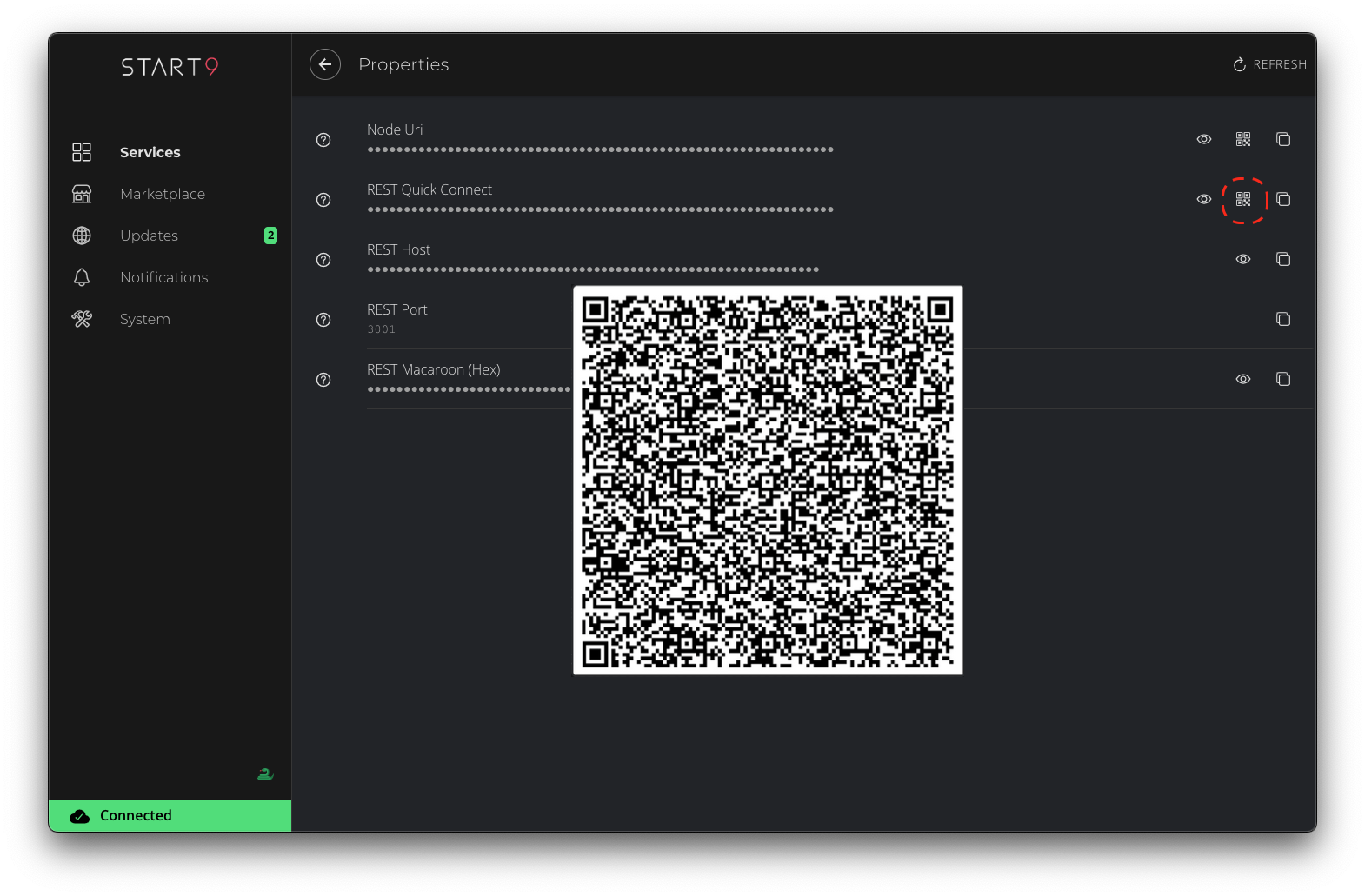The width and height of the screenshot is (1365, 896).
Task: Show QR code for REST Quick Connect
Action: tap(1243, 199)
